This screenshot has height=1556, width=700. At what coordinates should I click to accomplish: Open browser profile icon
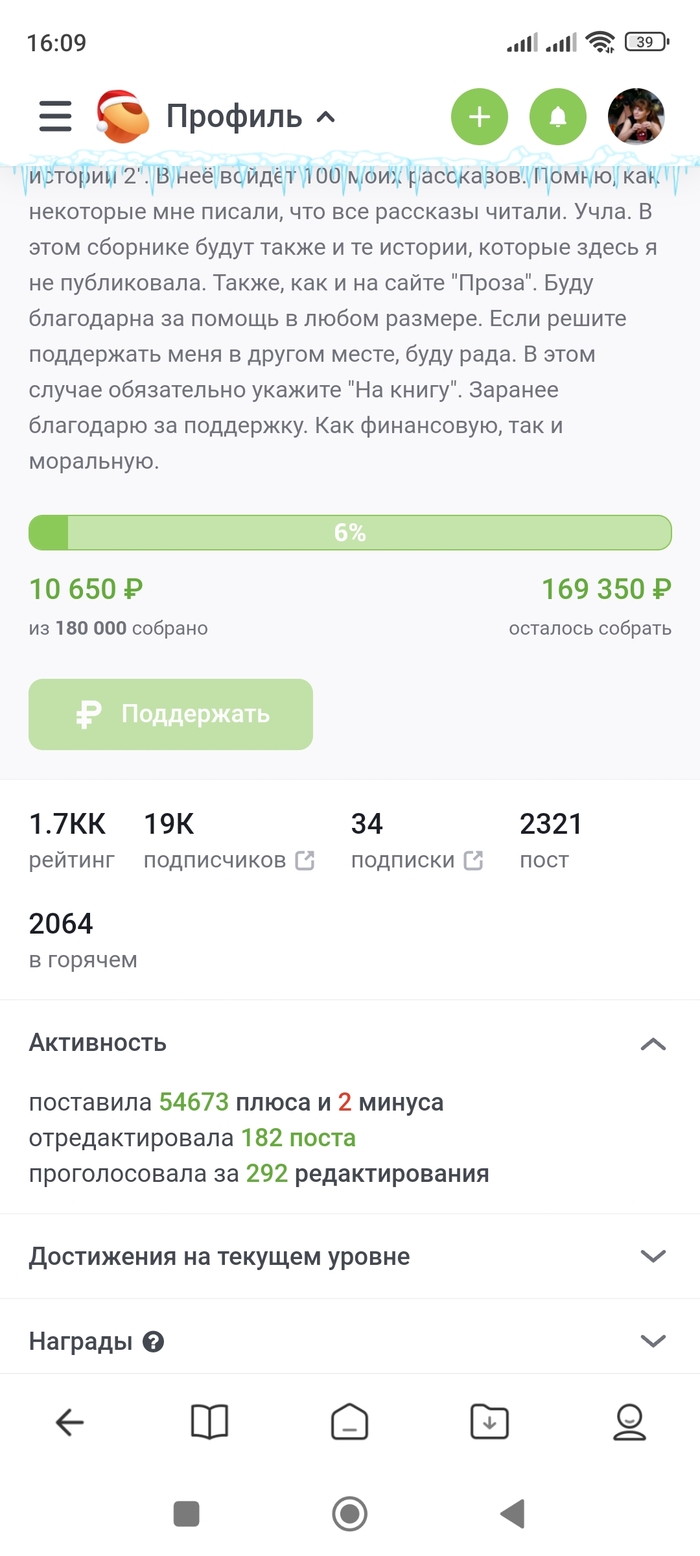coord(629,1422)
